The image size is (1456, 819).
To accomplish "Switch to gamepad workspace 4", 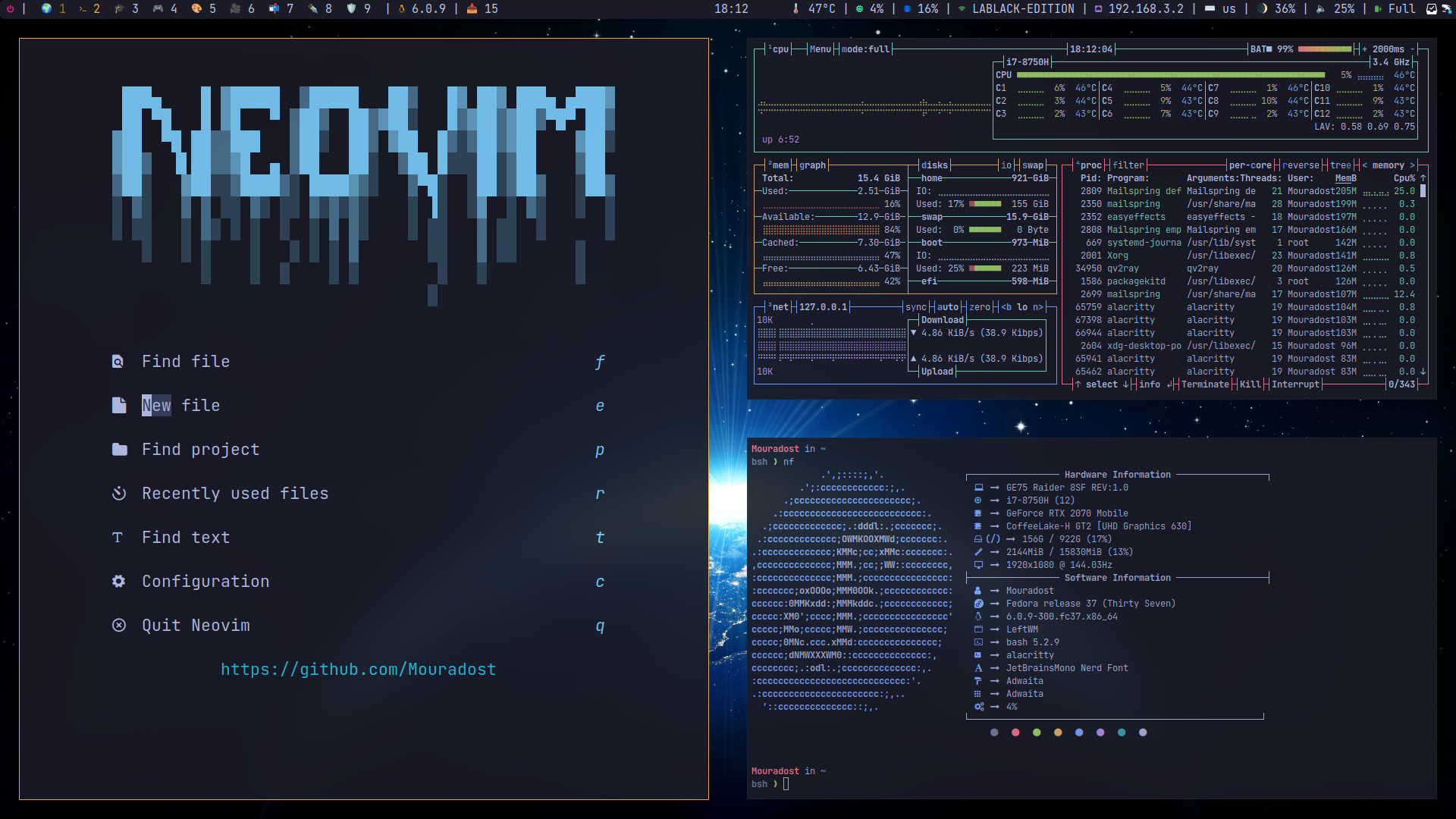I will click(x=158, y=8).
